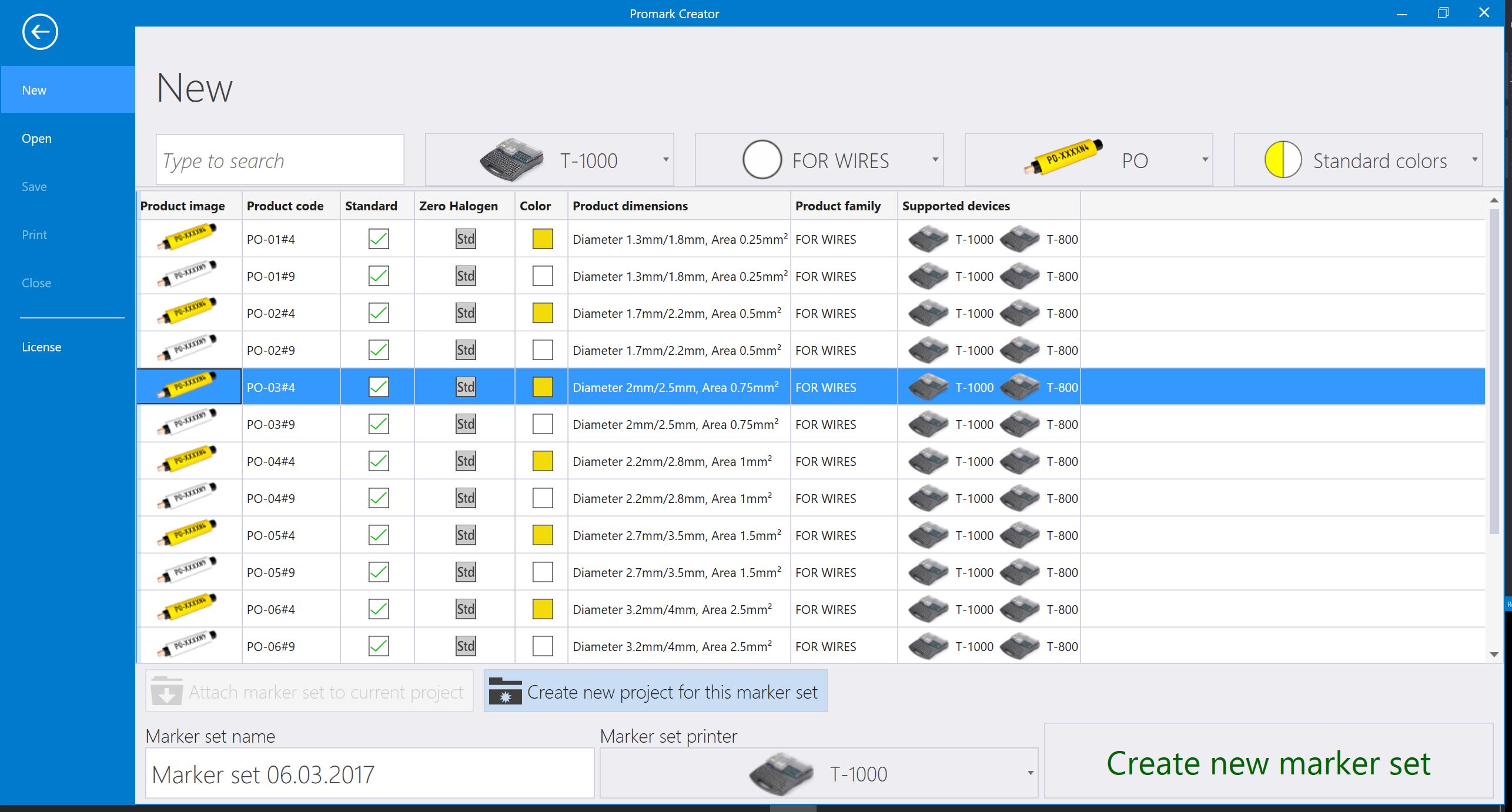Viewport: 1512px width, 812px height.
Task: Click the back arrow circle icon
Action: pyautogui.click(x=40, y=32)
